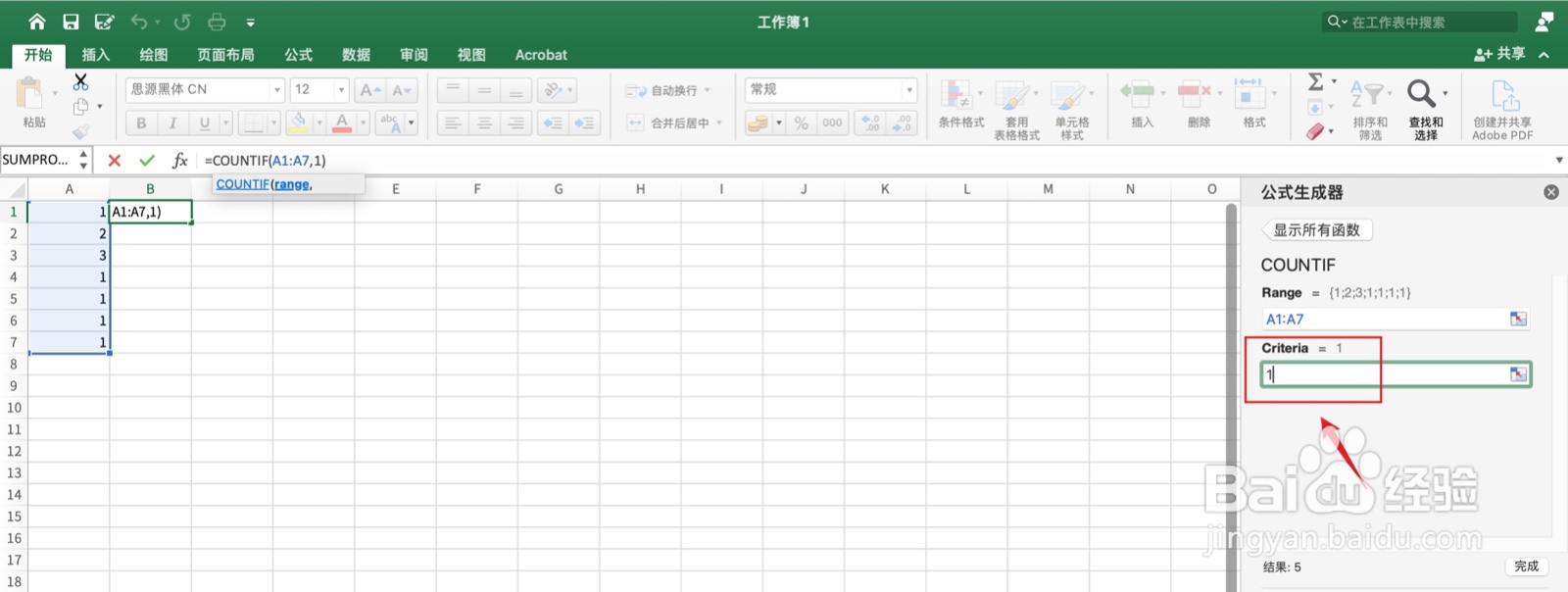Activate the format painter brush
1568x592 pixels.
pyautogui.click(x=80, y=130)
